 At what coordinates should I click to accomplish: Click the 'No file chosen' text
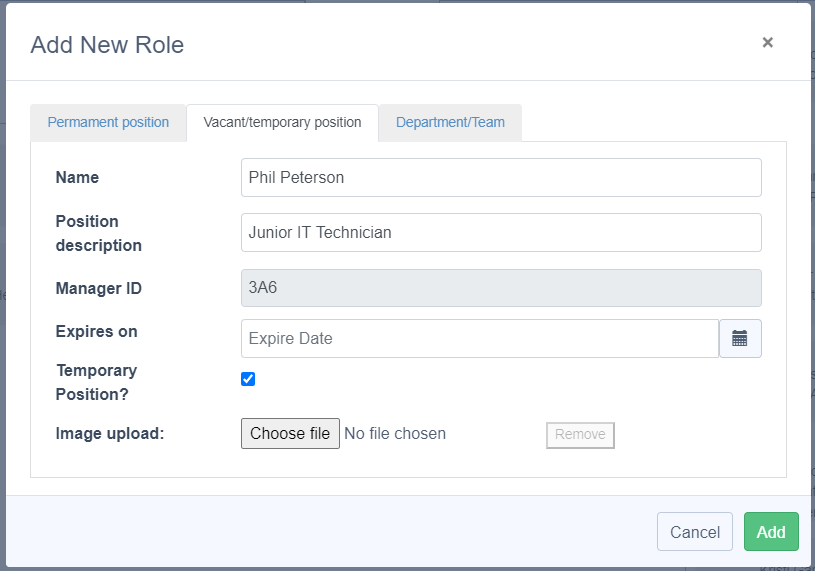tap(395, 433)
